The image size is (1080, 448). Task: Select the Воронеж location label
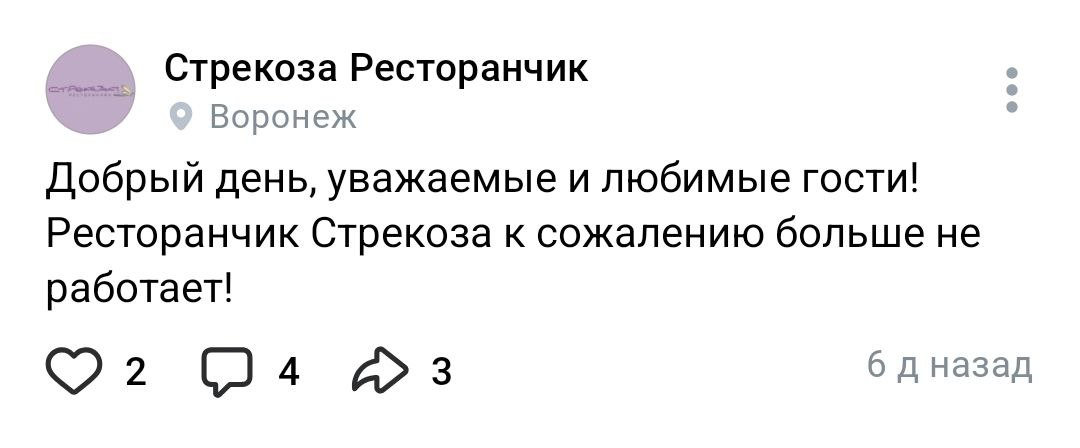281,119
